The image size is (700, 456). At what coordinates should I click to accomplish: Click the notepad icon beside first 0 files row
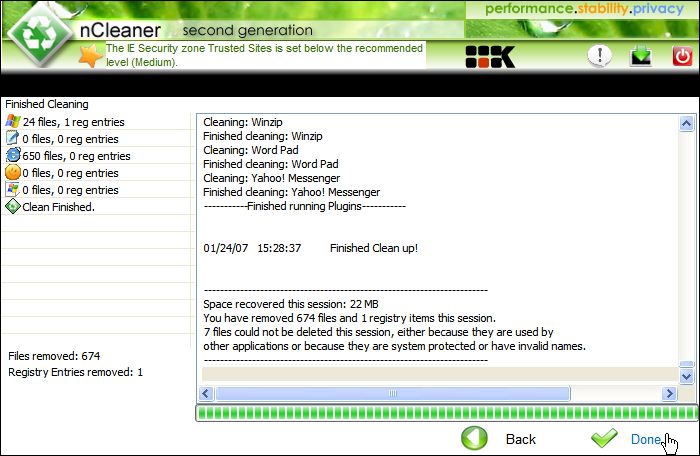pyautogui.click(x=12, y=138)
